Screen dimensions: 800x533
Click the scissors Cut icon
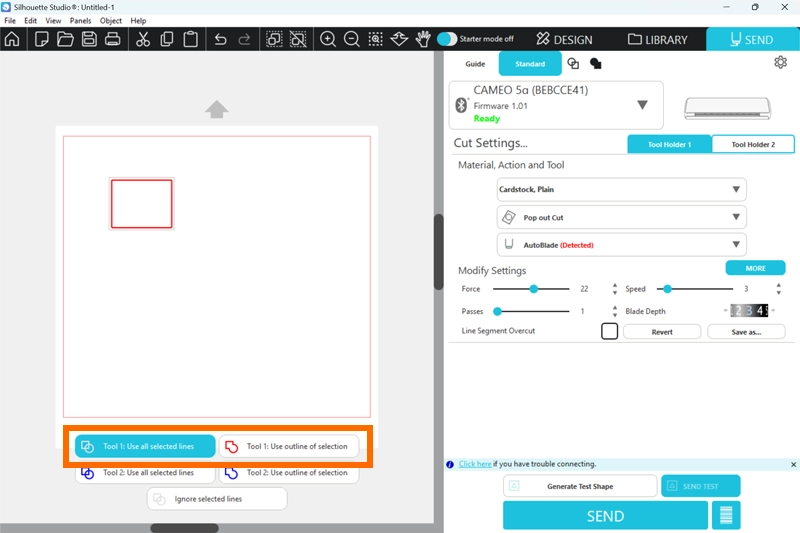click(x=142, y=40)
